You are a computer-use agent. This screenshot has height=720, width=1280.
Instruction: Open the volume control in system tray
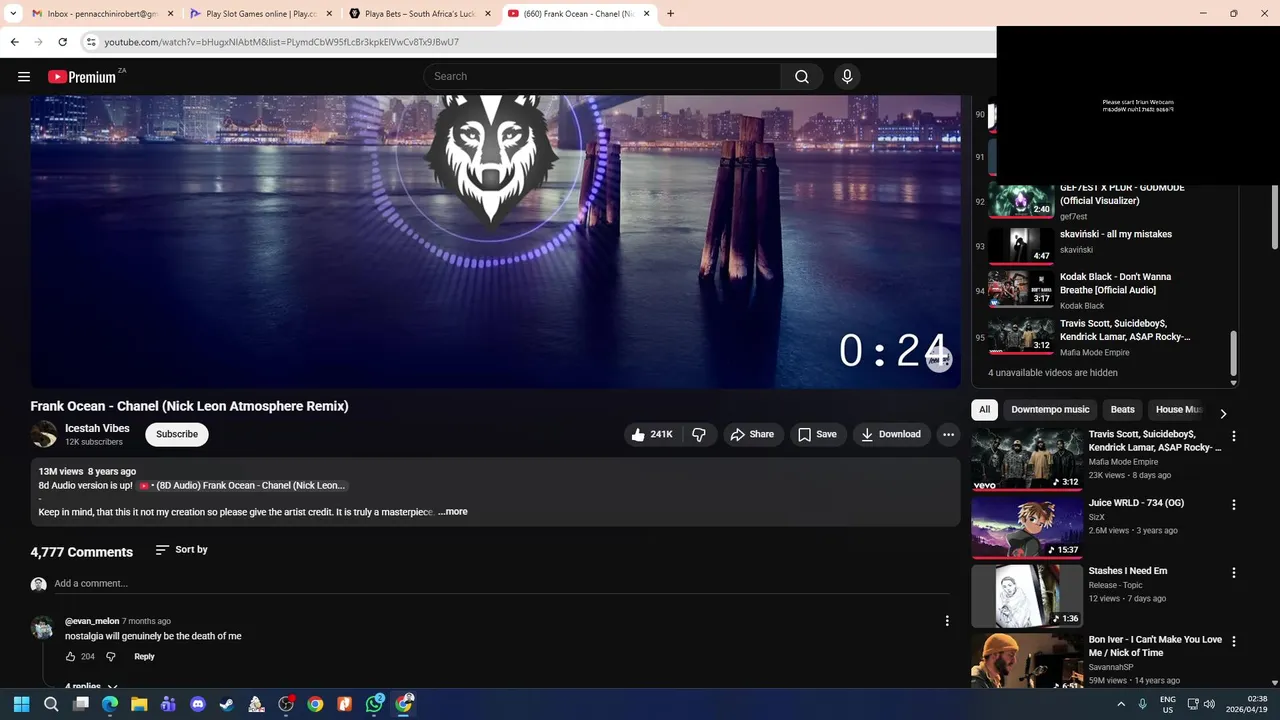pyautogui.click(x=1209, y=704)
